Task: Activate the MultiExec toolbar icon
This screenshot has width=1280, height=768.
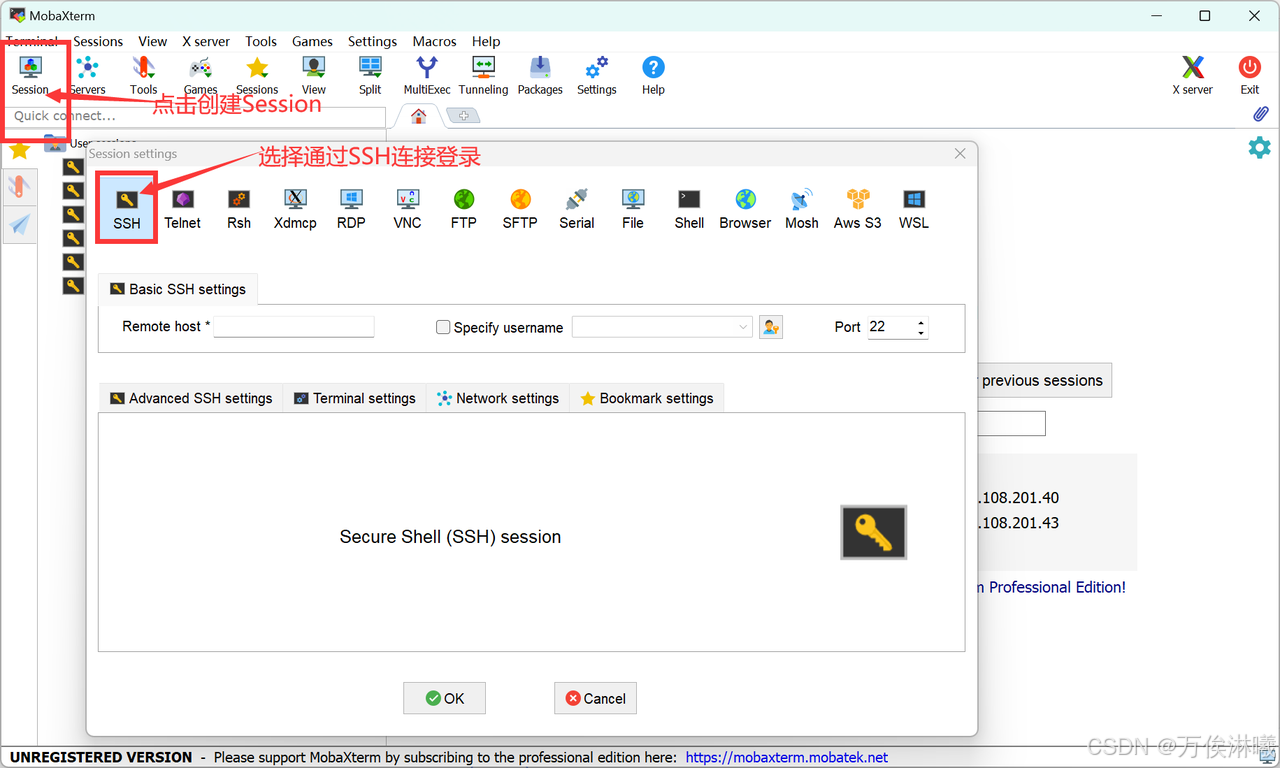Action: [427, 75]
